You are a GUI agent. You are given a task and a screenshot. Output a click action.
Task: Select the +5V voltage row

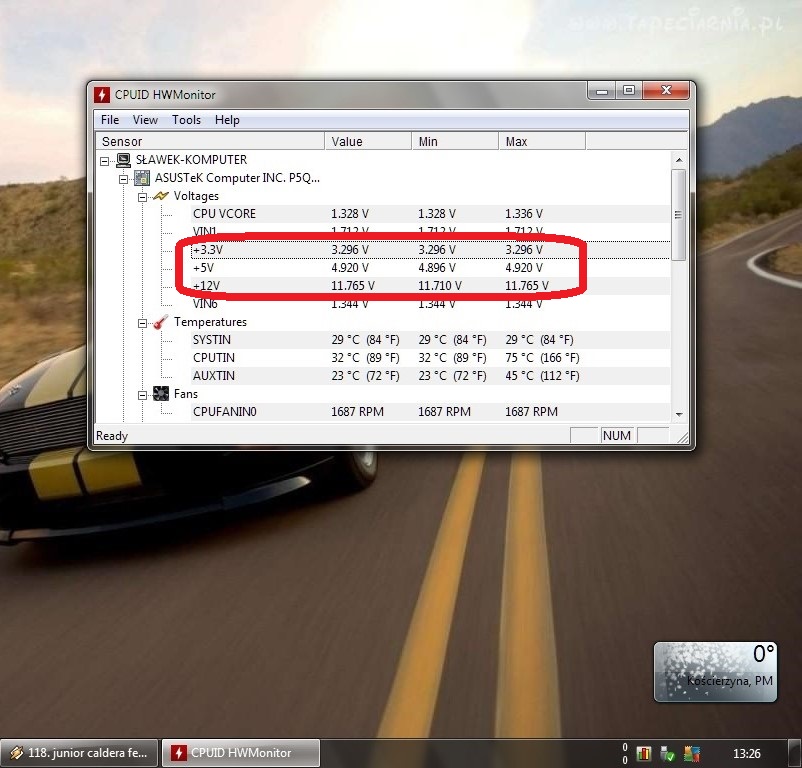(430, 267)
